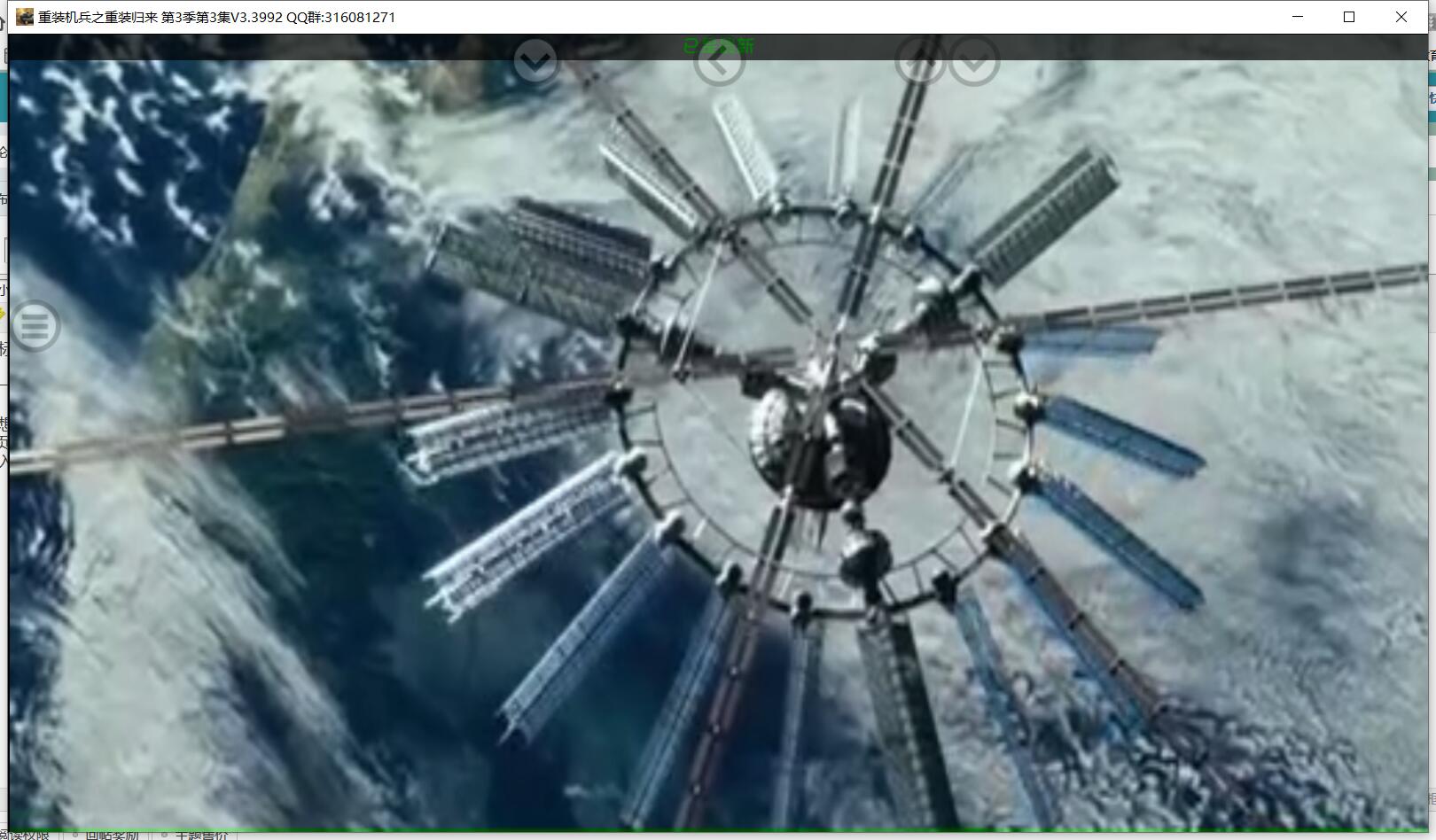Viewport: 1436px width, 840px height.
Task: Maximize the 重装机兵 game window
Action: tap(1349, 17)
